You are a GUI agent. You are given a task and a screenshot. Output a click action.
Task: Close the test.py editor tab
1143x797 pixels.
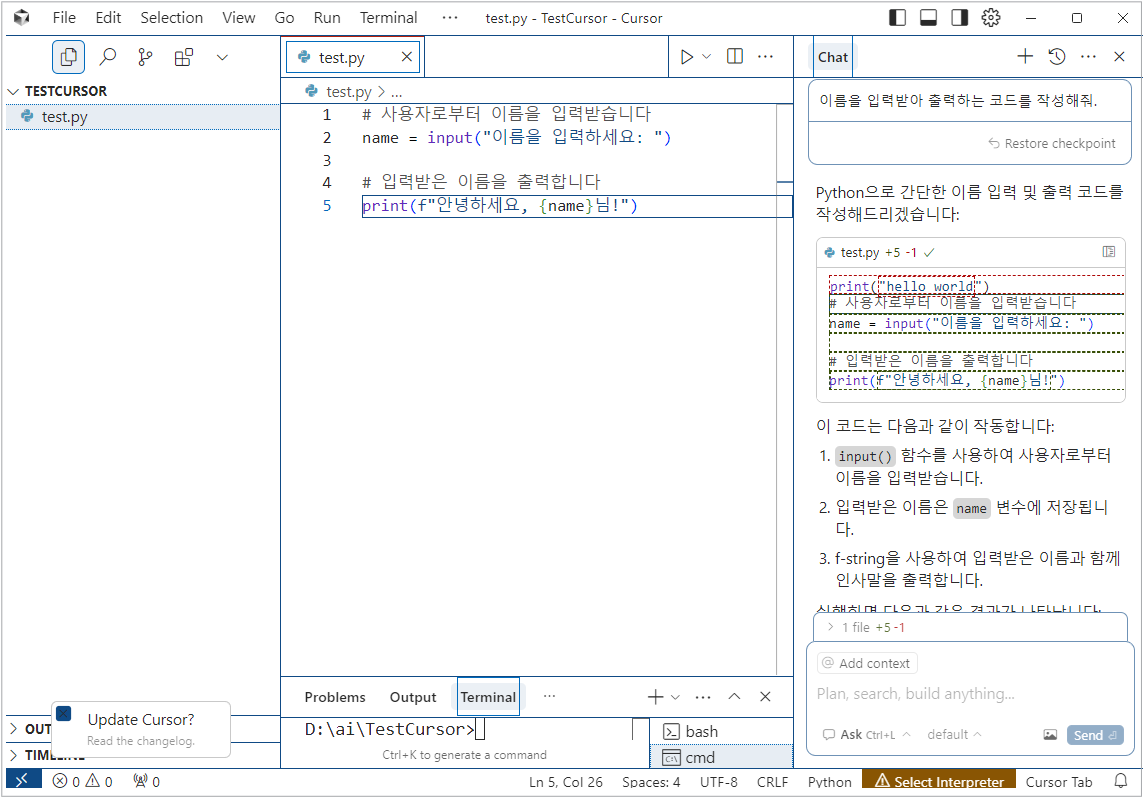coord(407,56)
